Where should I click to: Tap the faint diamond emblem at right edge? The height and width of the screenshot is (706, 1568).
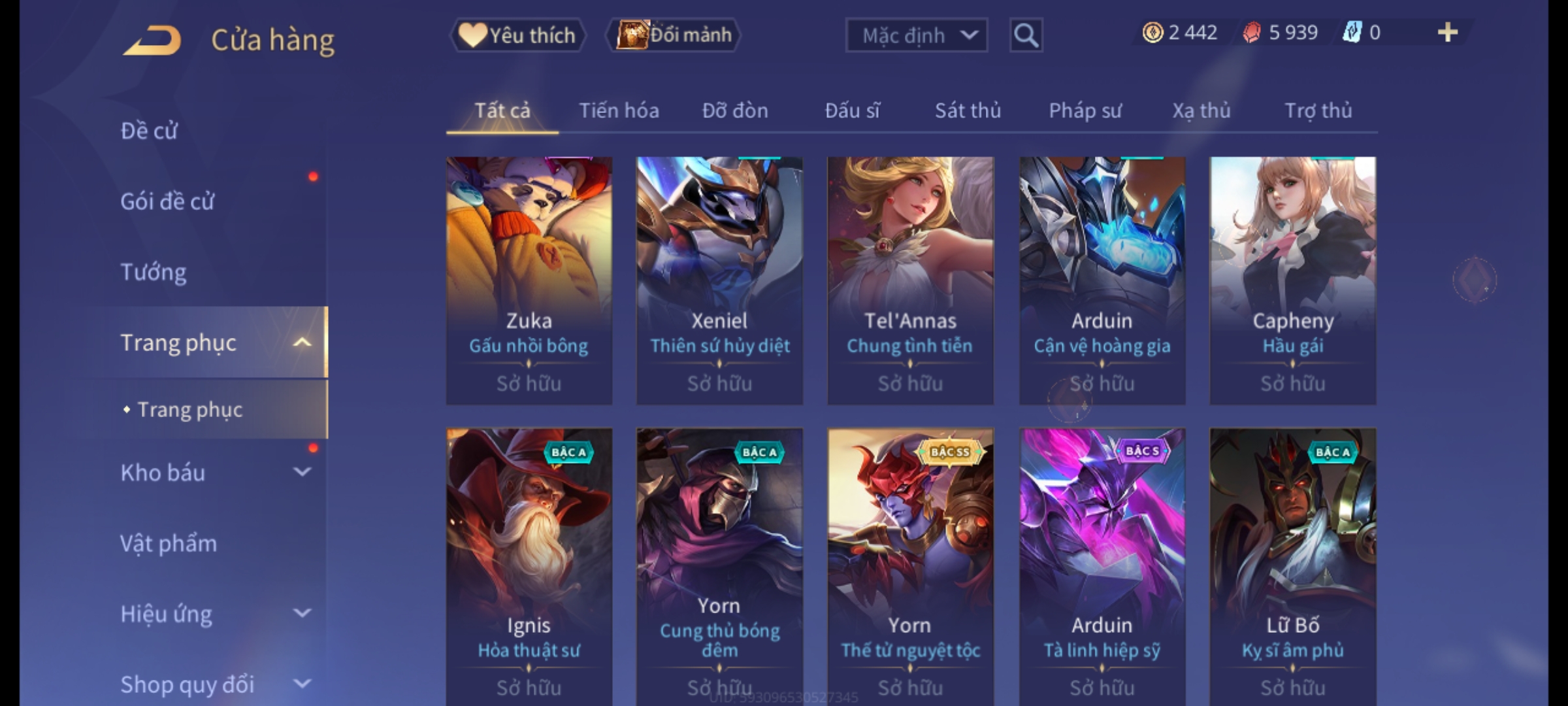click(x=1475, y=280)
